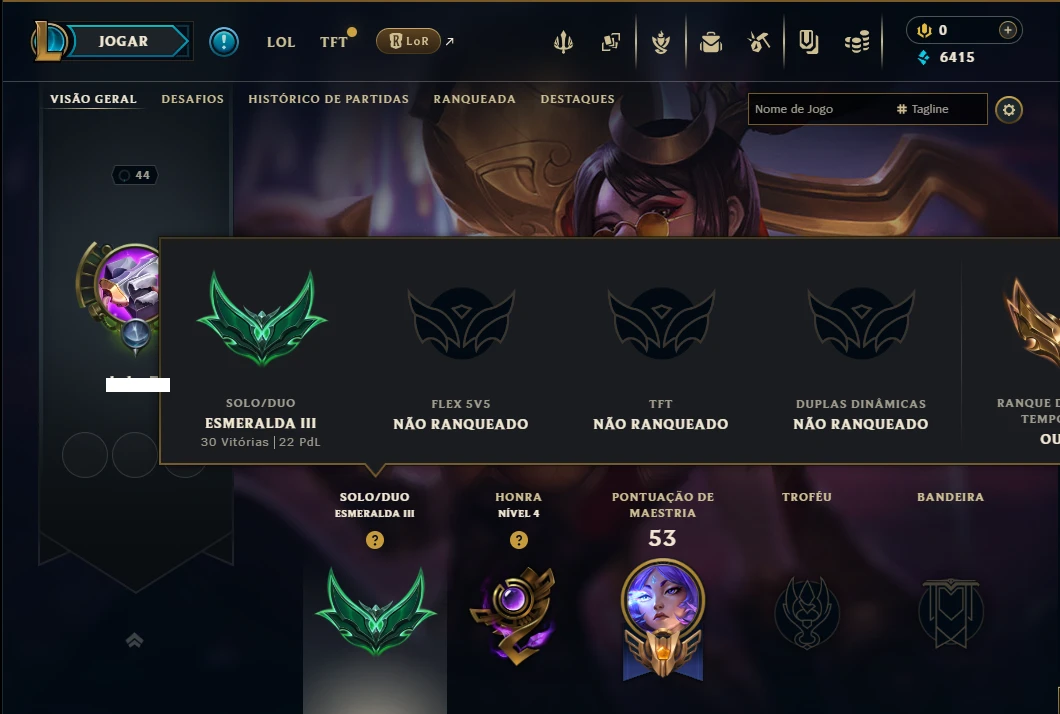1060x714 pixels.
Task: Open the Crafting hammer icon
Action: 759,42
